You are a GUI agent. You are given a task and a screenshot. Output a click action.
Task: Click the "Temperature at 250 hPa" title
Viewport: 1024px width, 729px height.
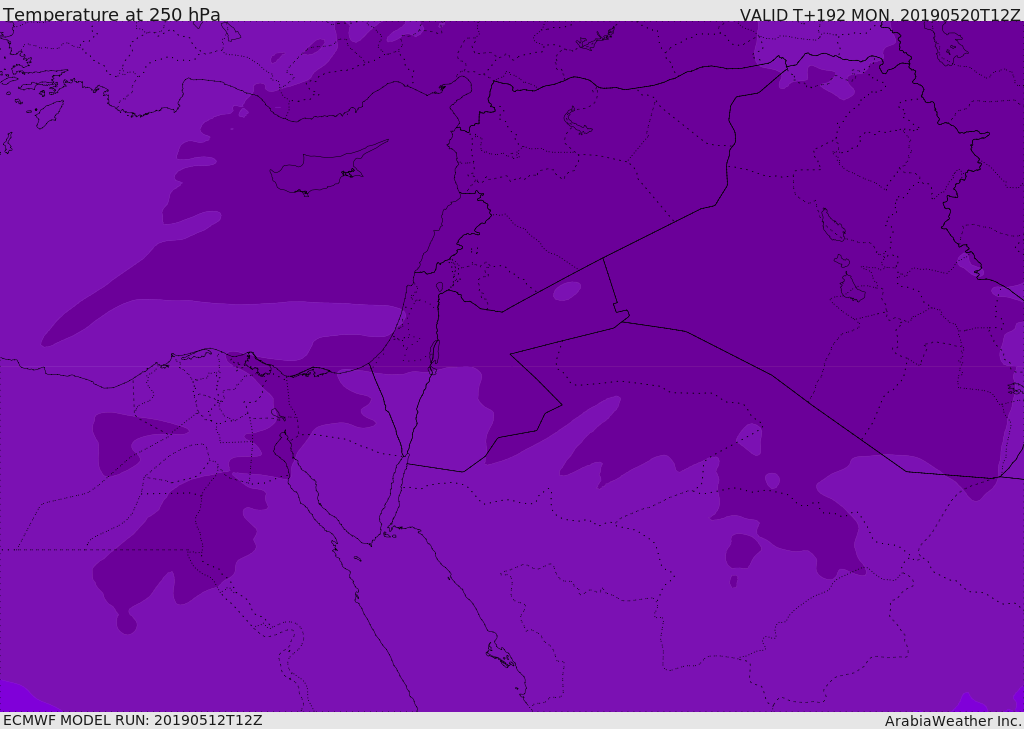(x=112, y=15)
